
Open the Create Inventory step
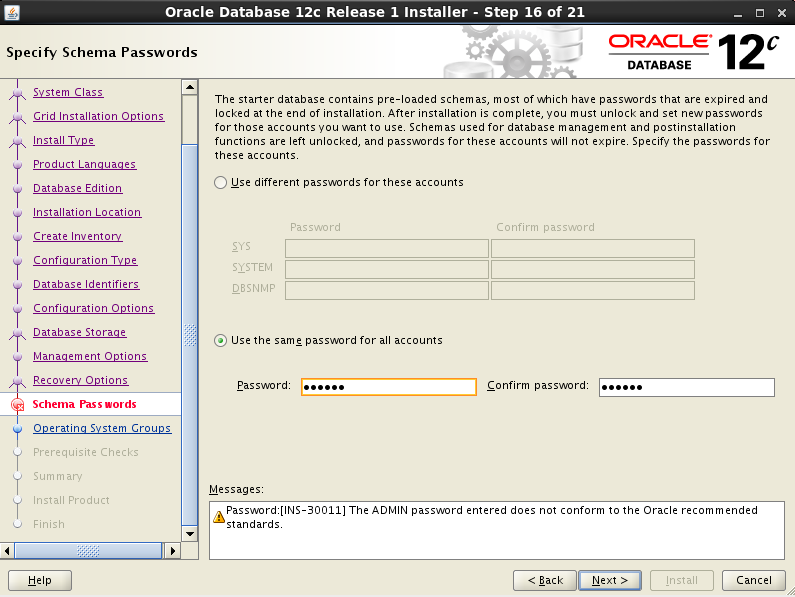coord(78,236)
